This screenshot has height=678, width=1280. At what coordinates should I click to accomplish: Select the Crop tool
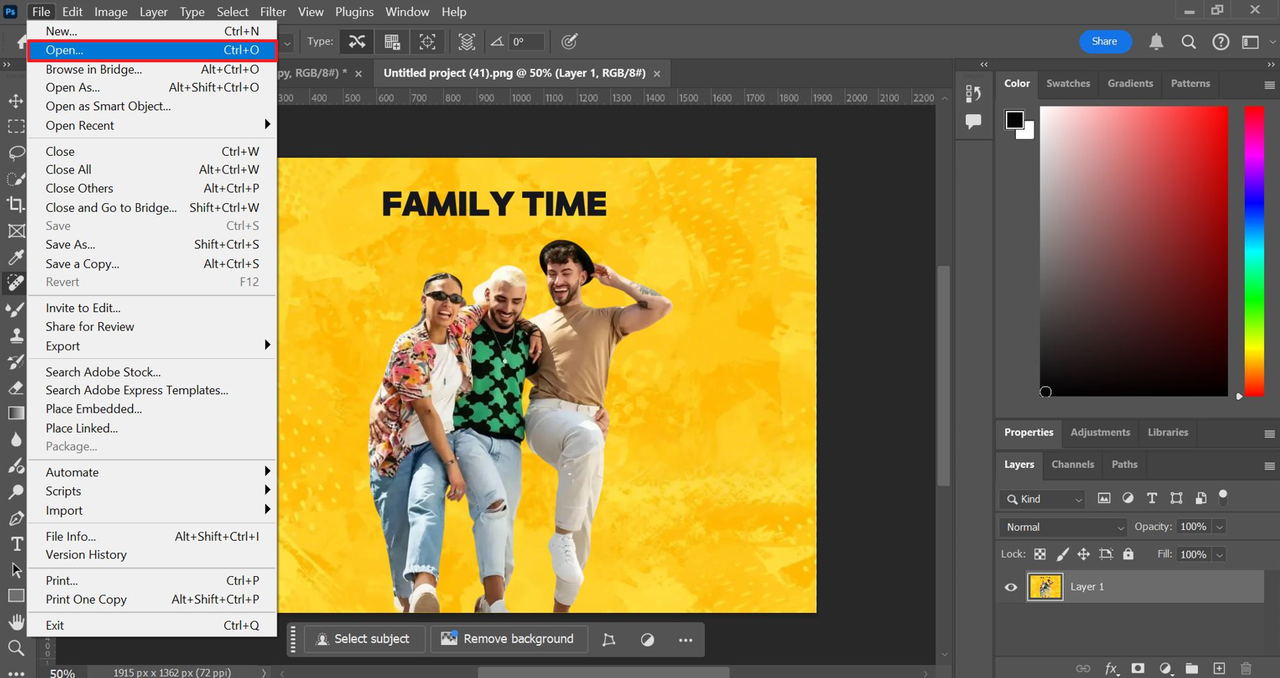pos(16,204)
